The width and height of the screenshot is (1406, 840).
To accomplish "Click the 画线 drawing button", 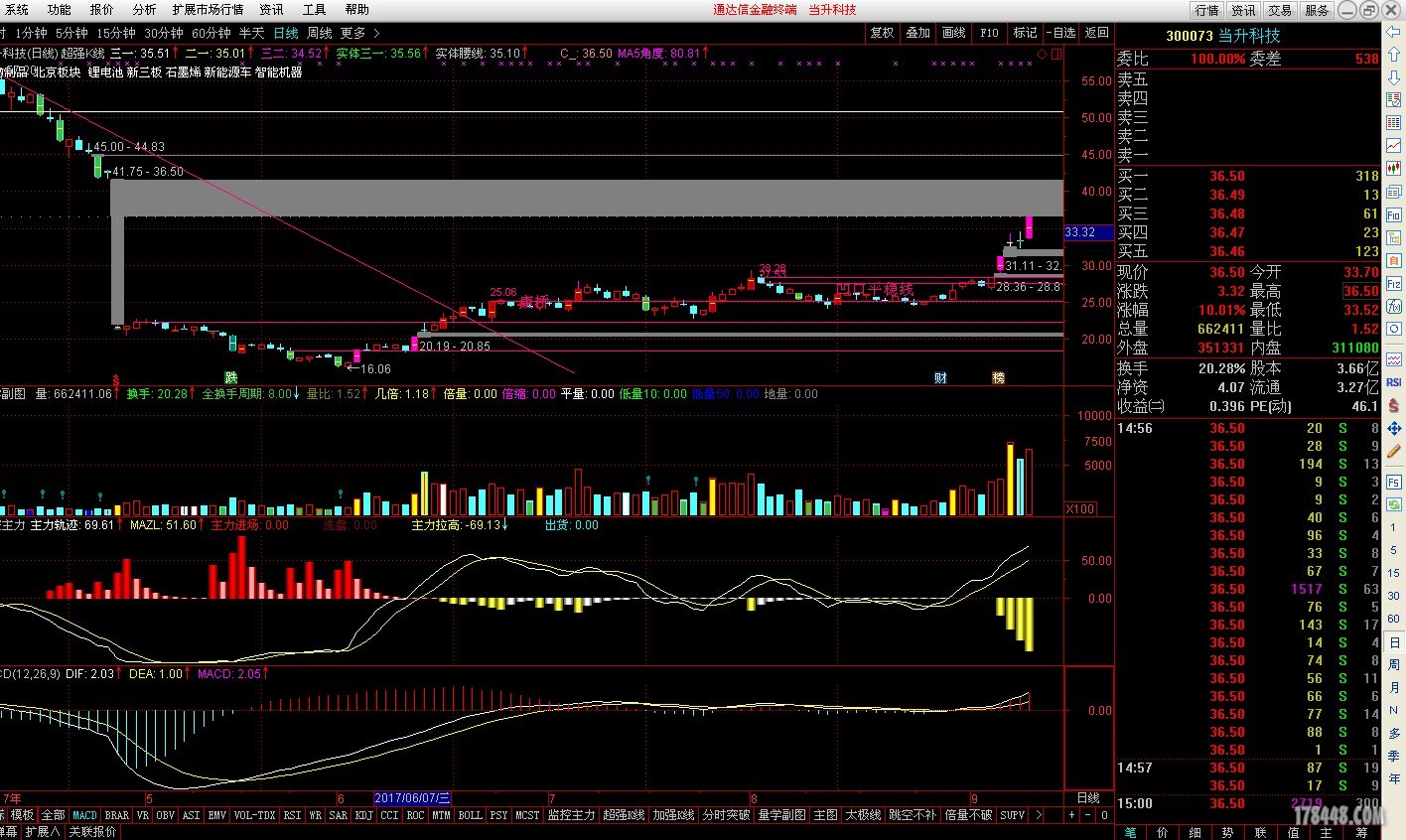I will point(953,33).
